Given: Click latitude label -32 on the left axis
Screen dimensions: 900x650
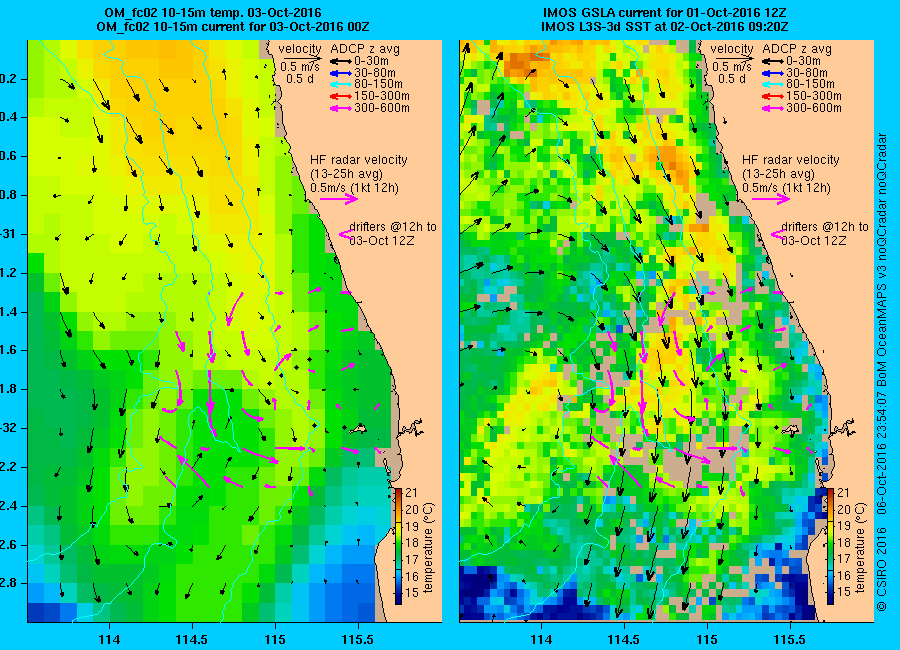Looking at the screenshot, I should [9, 428].
